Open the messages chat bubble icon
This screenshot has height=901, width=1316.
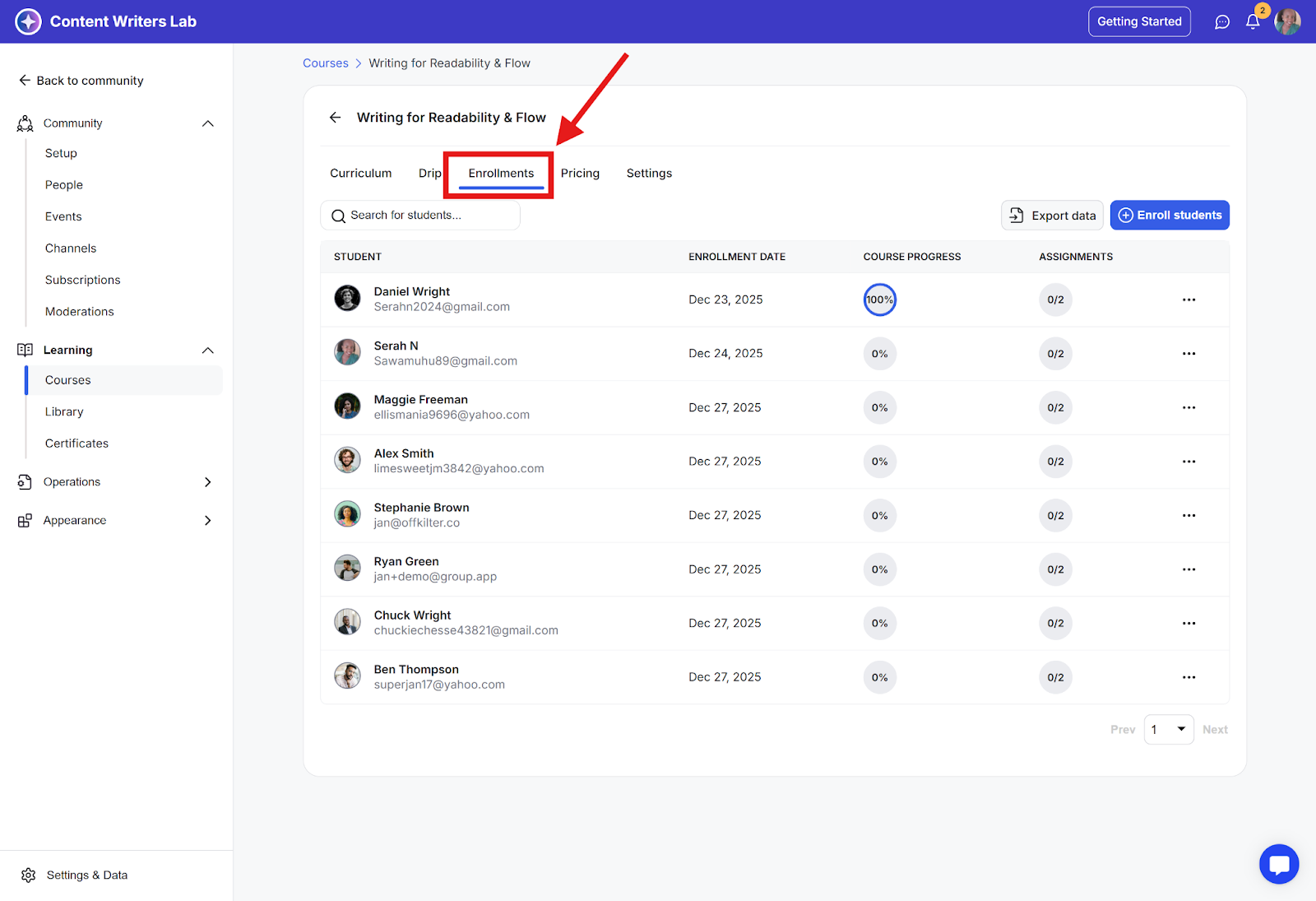click(1222, 22)
